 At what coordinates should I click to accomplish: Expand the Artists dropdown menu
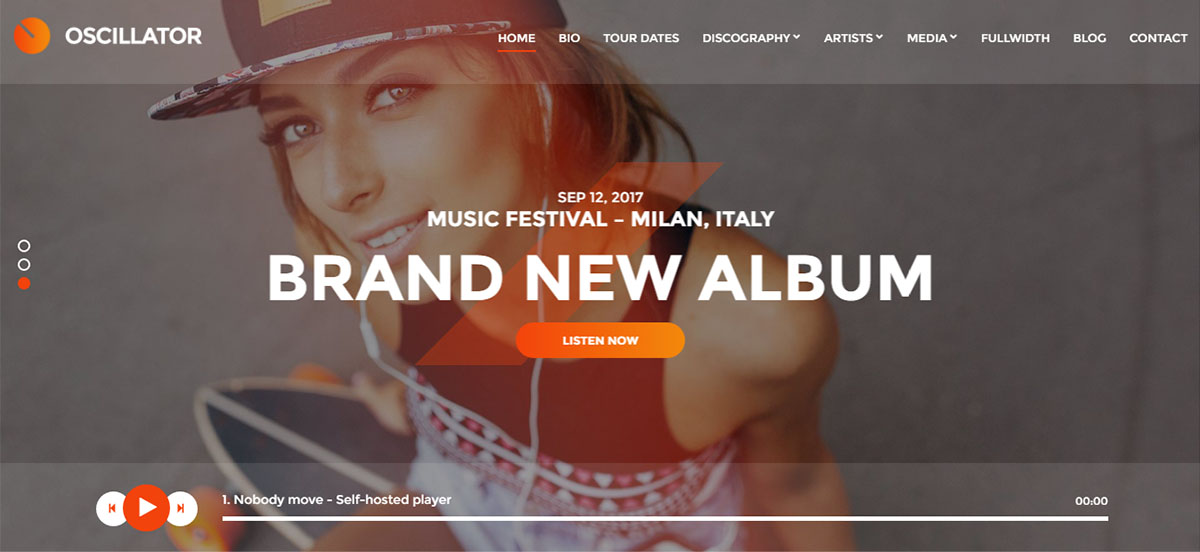point(853,38)
